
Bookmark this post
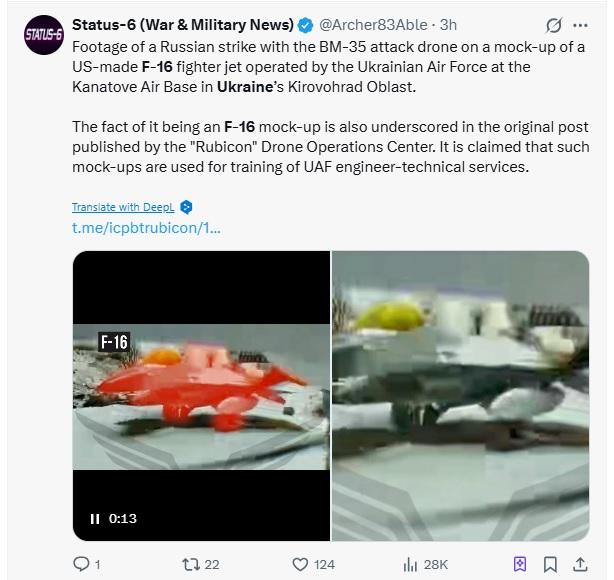[x=551, y=564]
